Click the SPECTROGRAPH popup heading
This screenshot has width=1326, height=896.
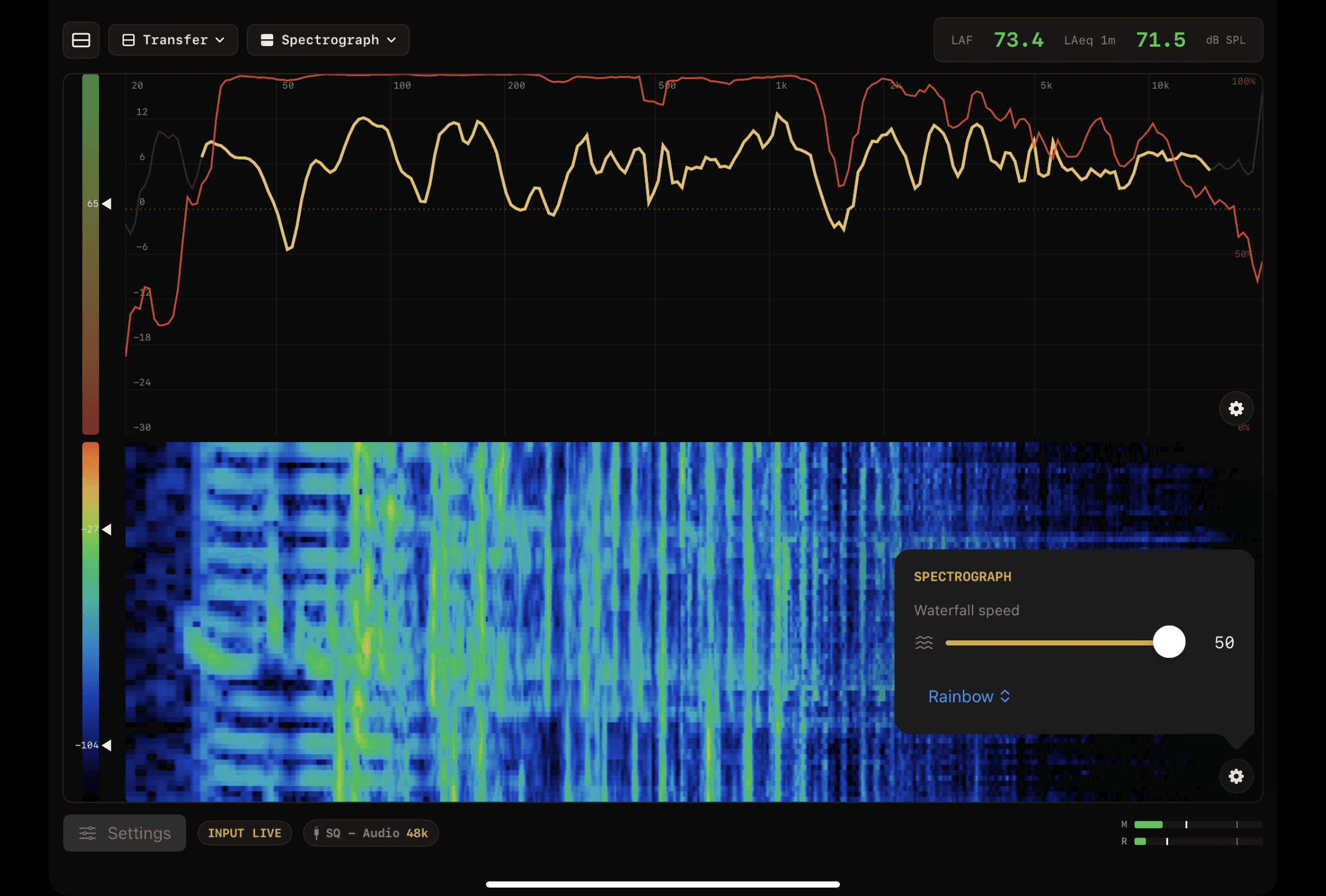[x=962, y=576]
